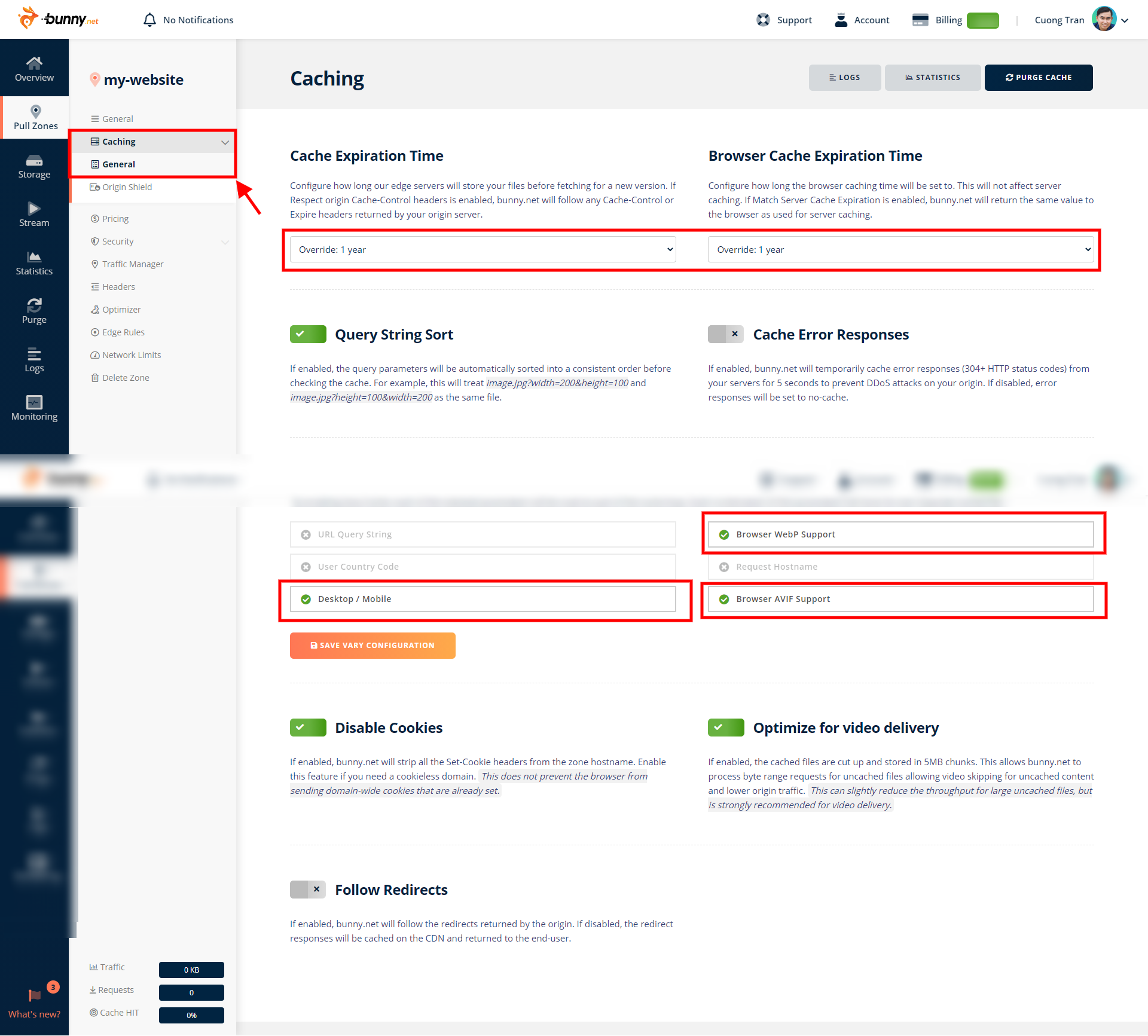
Task: Go to Pull Zones pin icon
Action: [35, 111]
